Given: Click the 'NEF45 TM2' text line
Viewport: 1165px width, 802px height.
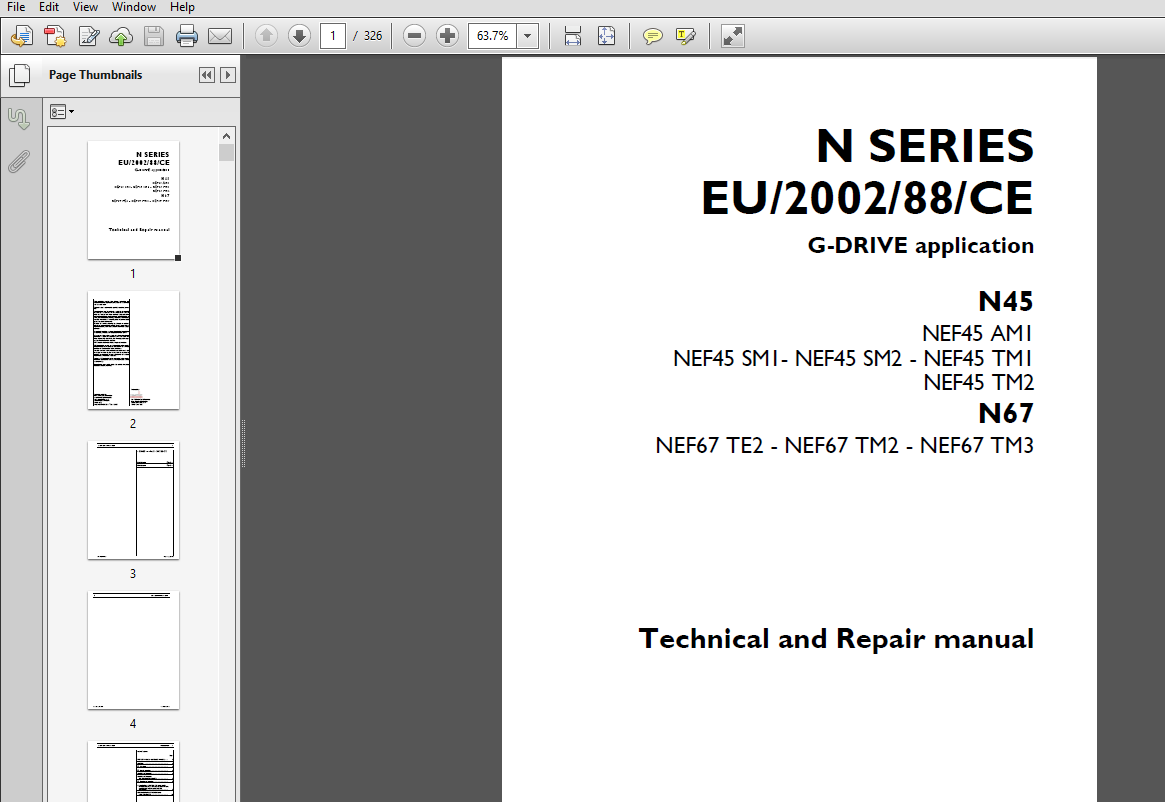Looking at the screenshot, I should 979,383.
